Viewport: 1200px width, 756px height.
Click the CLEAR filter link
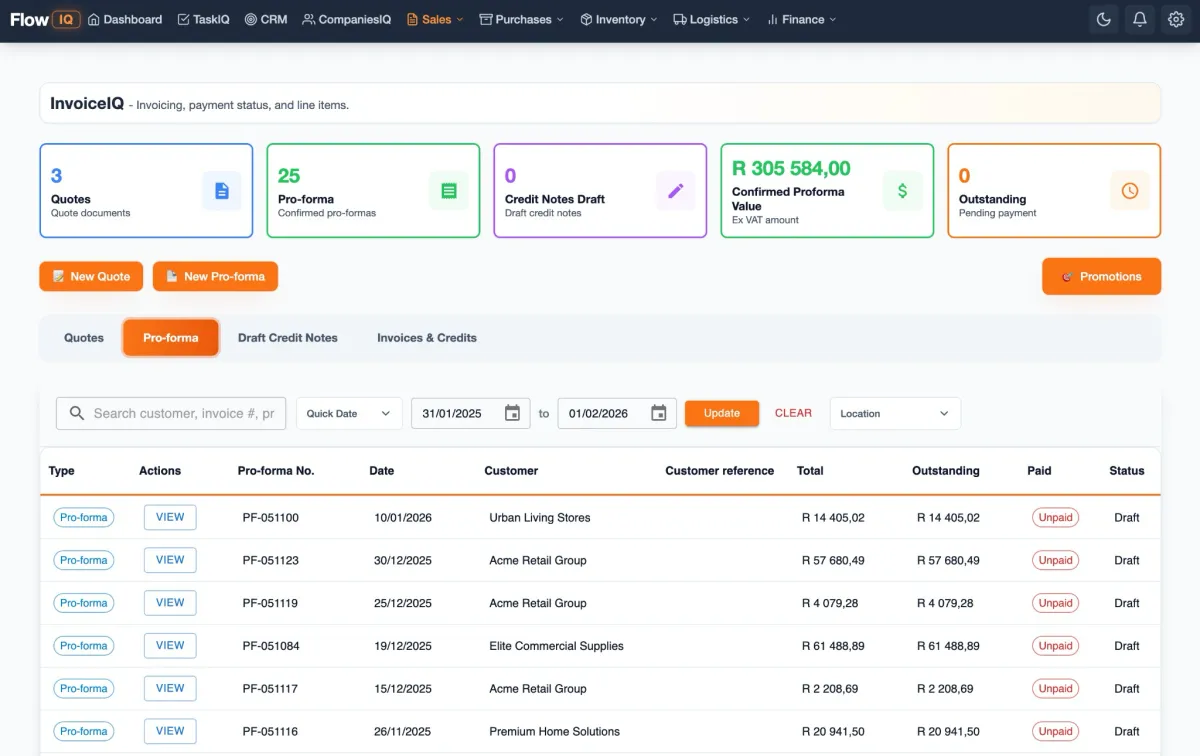(x=793, y=413)
